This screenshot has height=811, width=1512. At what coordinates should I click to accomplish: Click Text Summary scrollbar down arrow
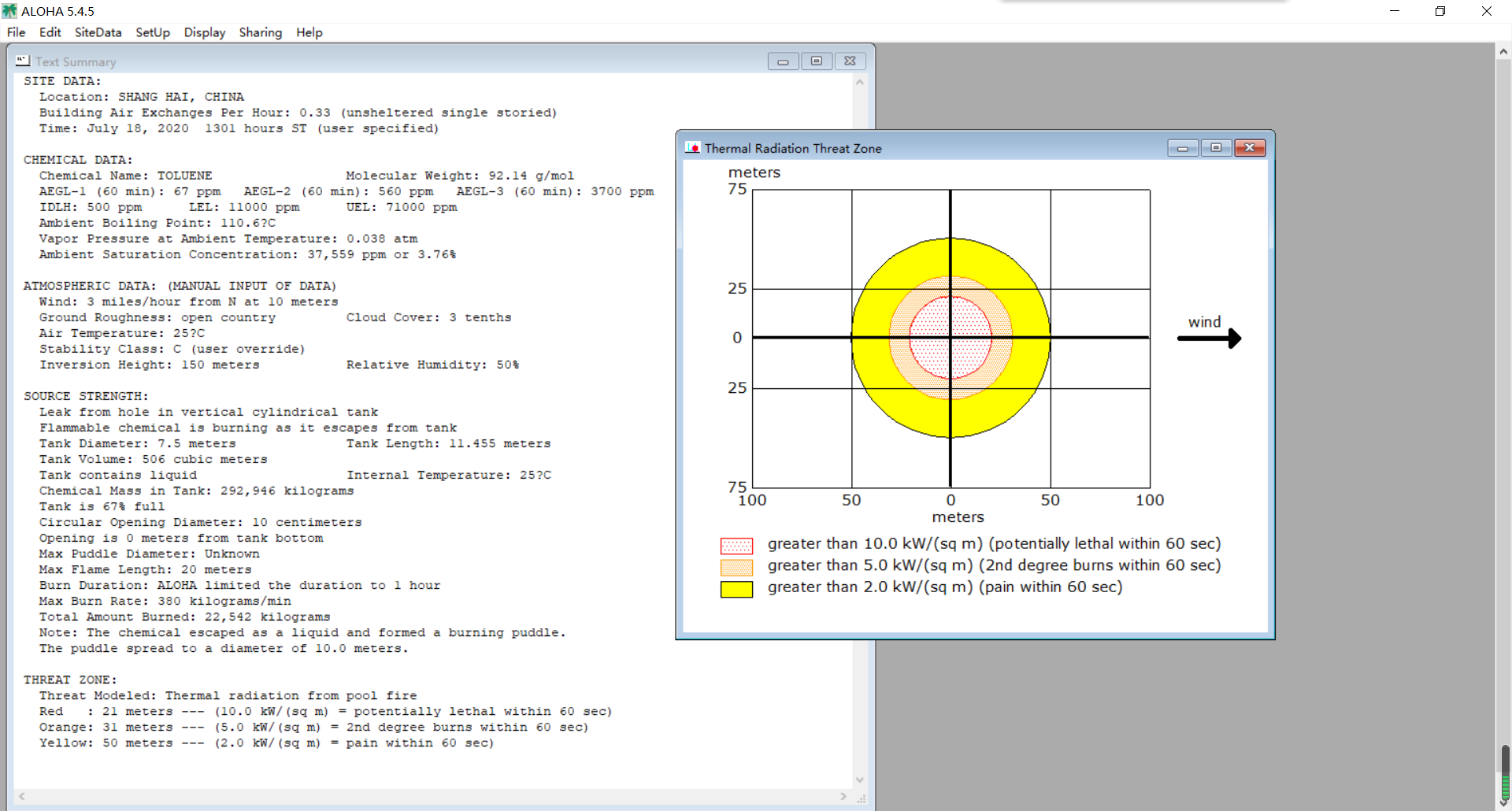pyautogui.click(x=860, y=780)
